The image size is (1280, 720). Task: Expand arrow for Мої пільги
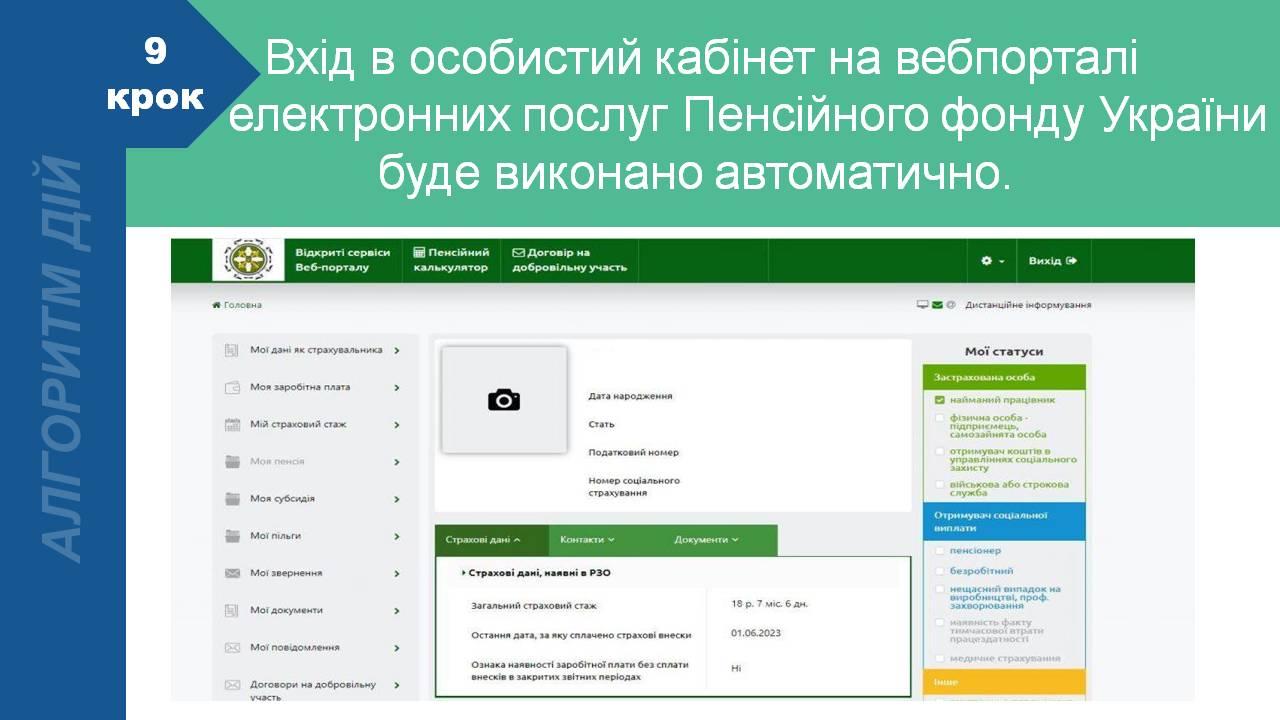[397, 537]
